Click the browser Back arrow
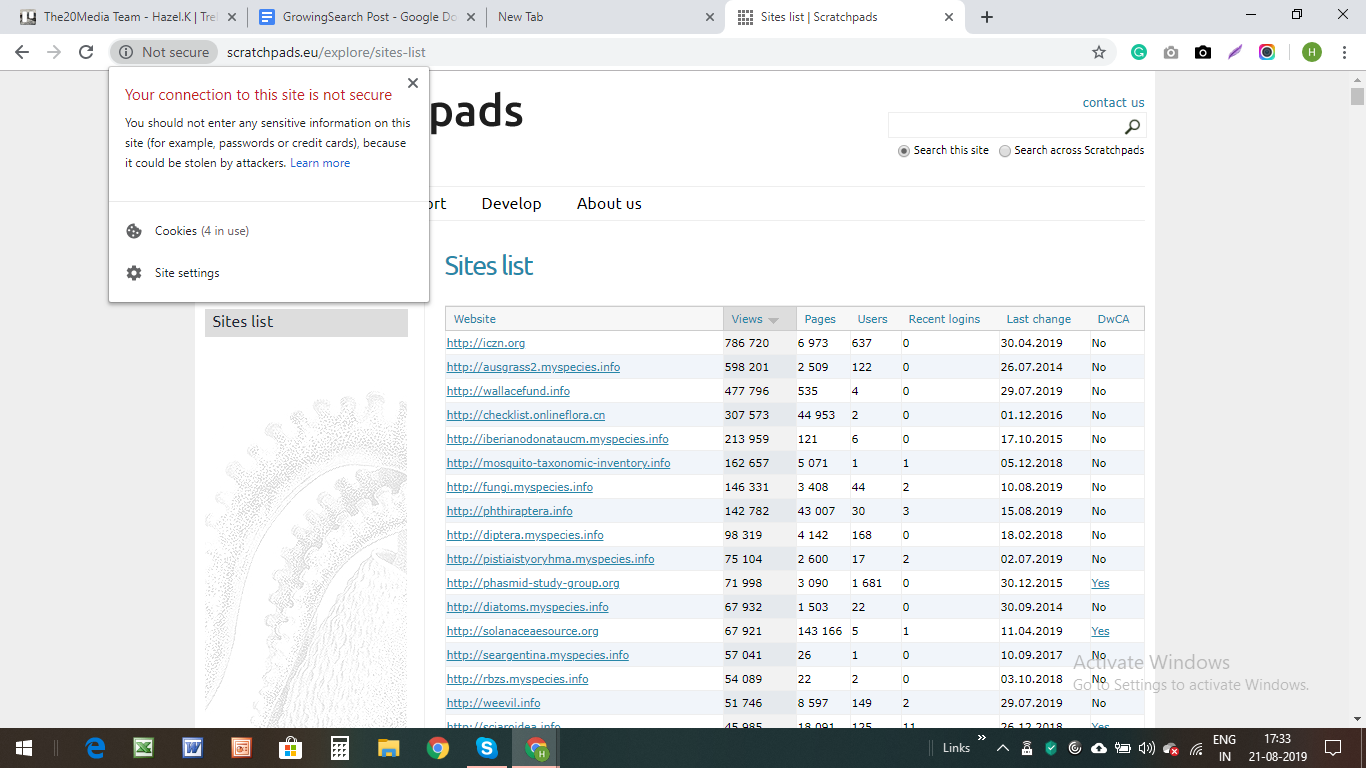1366x768 pixels. coord(22,52)
